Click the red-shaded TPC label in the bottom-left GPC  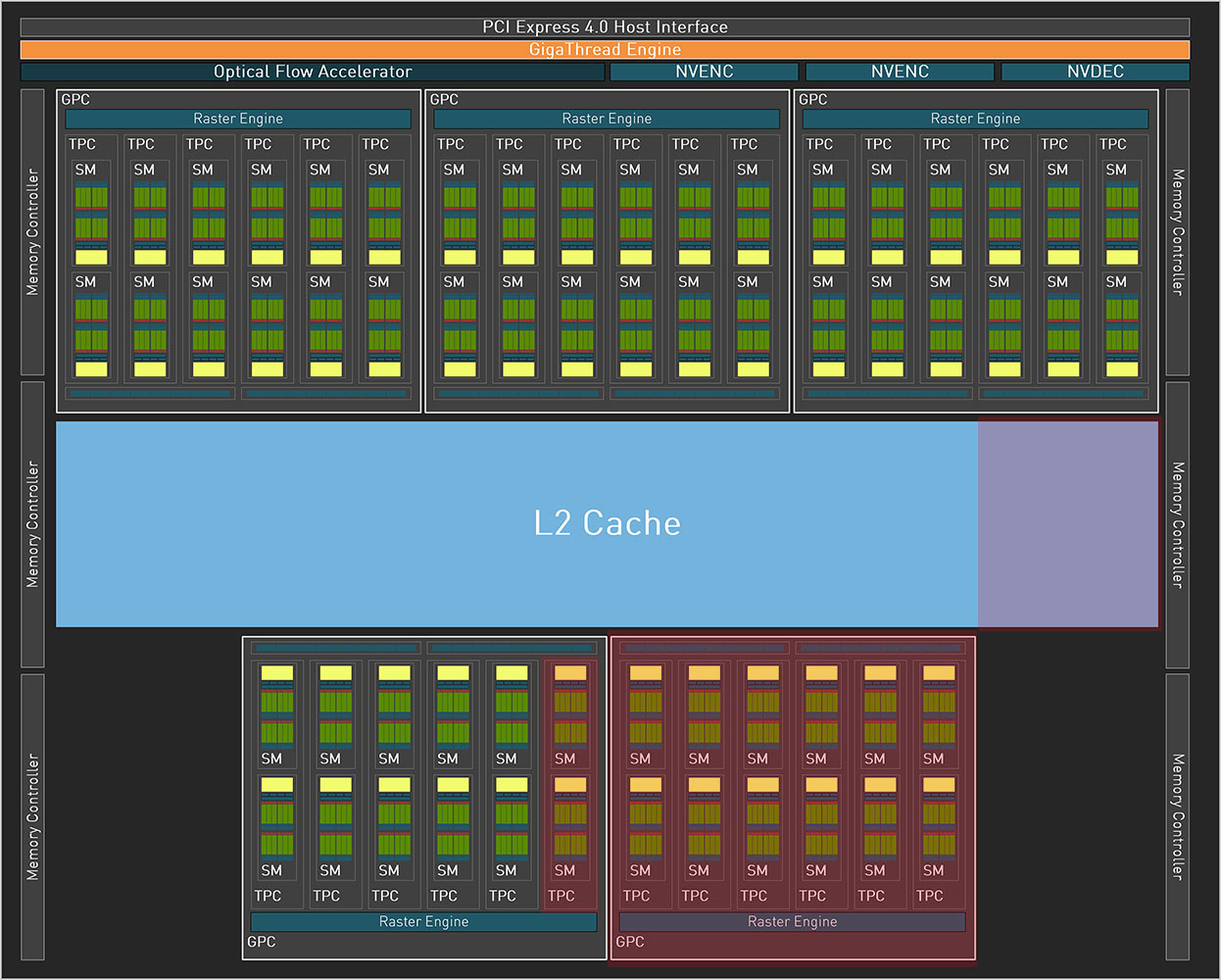562,896
